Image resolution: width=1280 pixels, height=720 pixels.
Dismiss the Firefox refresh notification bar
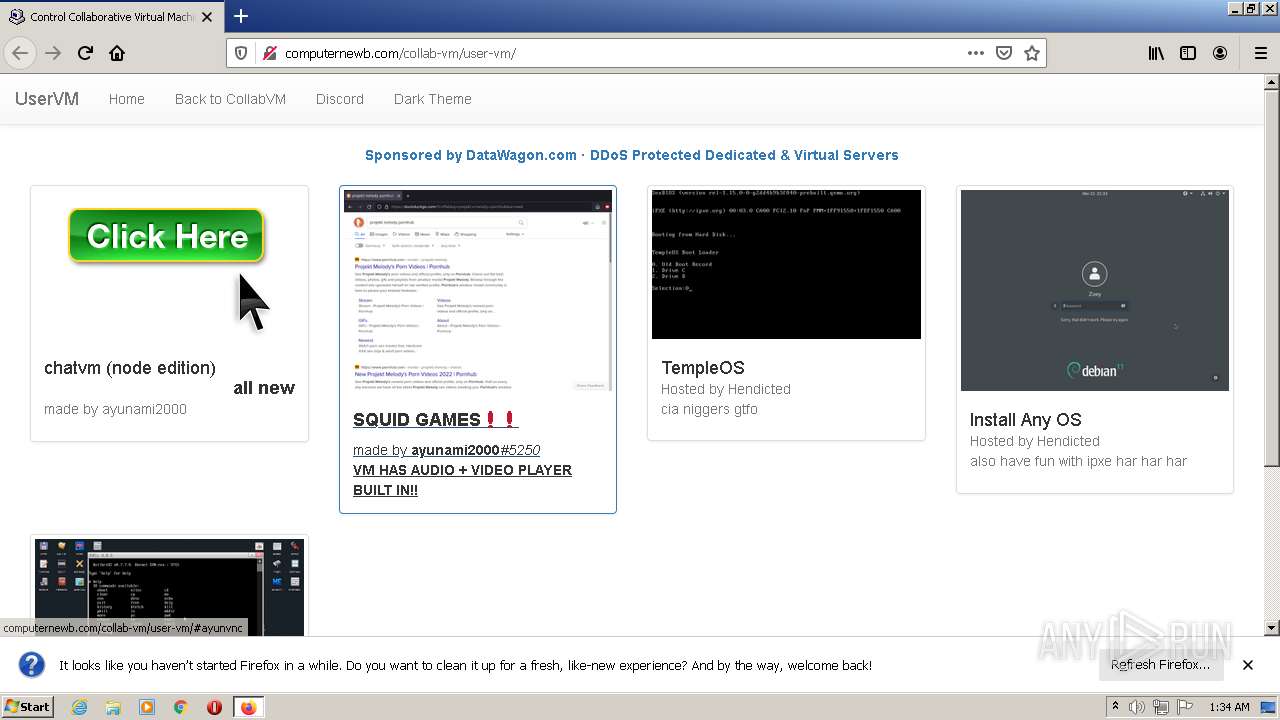(1248, 665)
